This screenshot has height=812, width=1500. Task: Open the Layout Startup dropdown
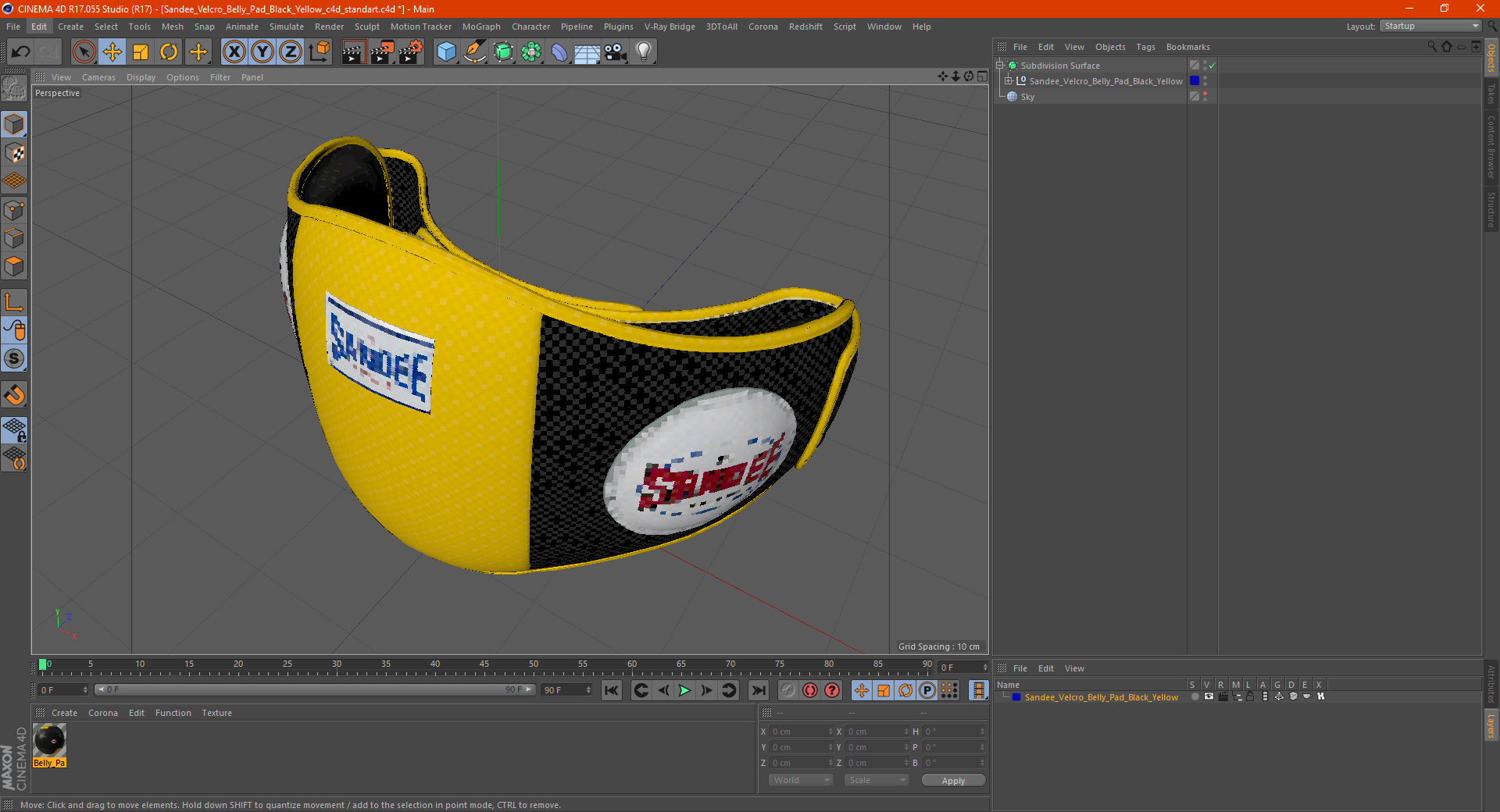click(x=1430, y=27)
